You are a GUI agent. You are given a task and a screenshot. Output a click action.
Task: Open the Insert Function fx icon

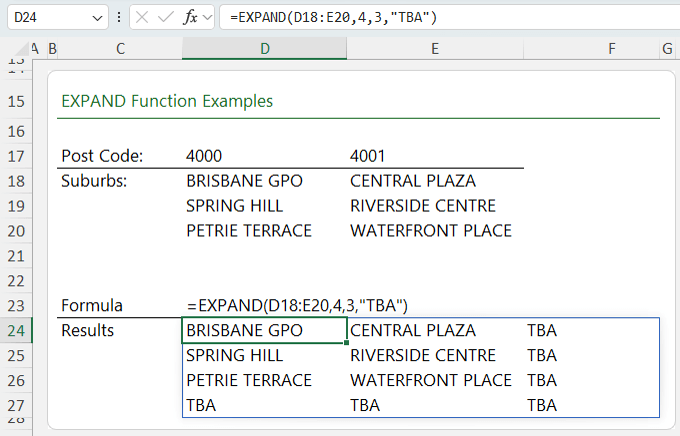pos(190,17)
